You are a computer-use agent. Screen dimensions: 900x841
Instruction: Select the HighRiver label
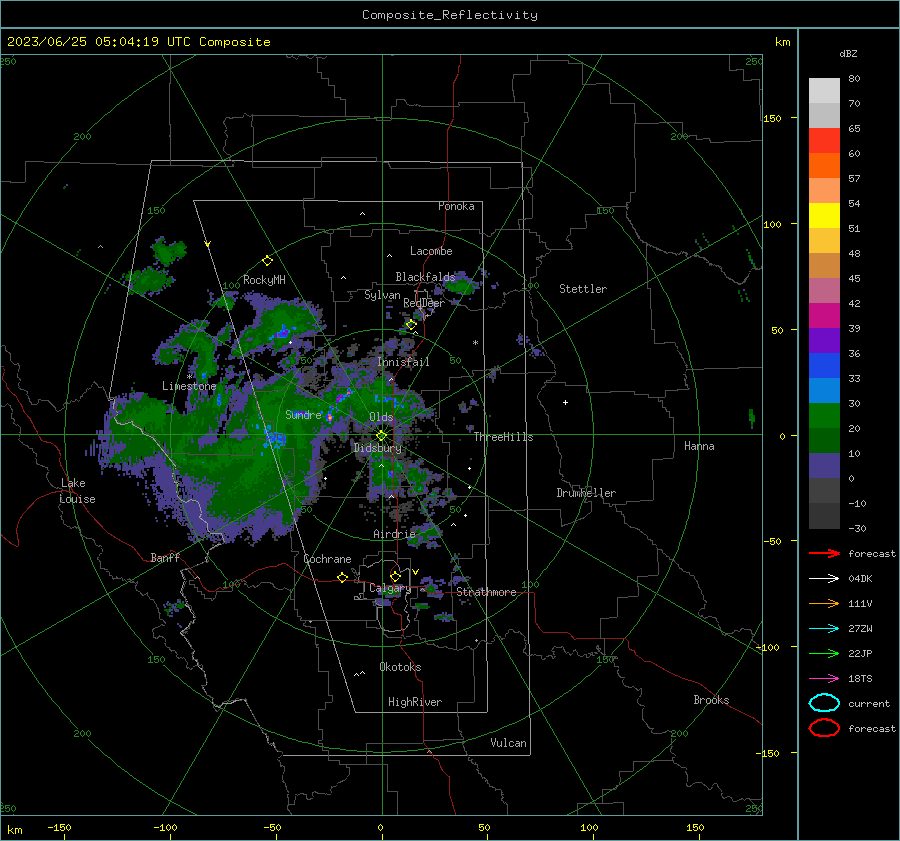click(415, 702)
